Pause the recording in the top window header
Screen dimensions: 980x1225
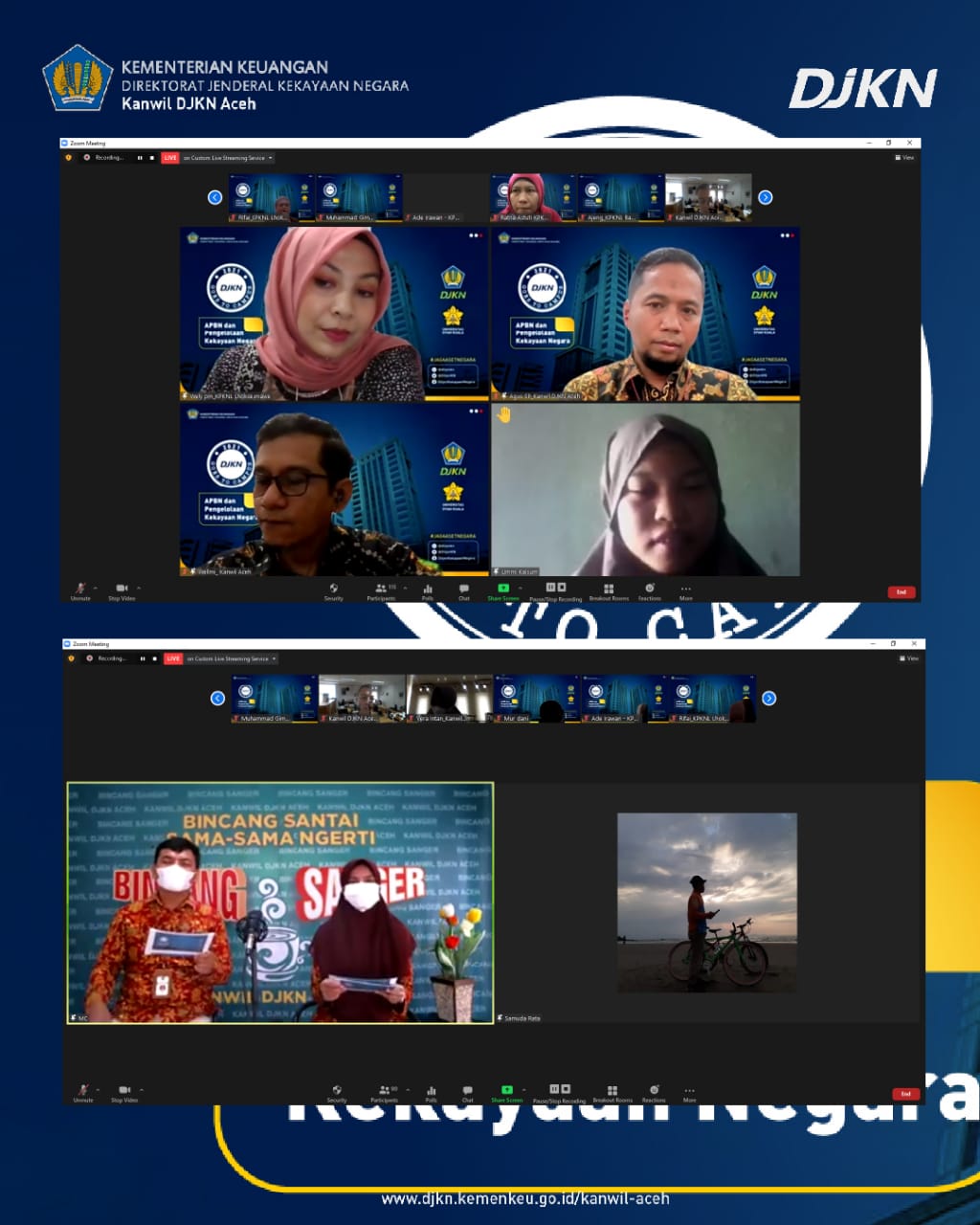coord(141,158)
